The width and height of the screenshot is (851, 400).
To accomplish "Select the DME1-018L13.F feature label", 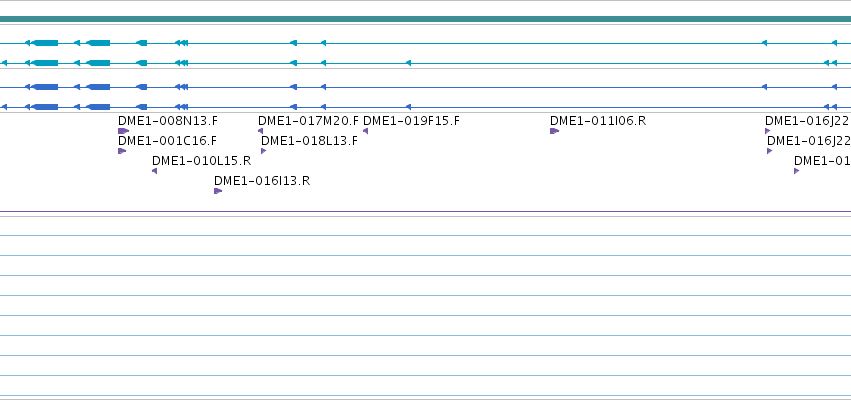I will (309, 141).
